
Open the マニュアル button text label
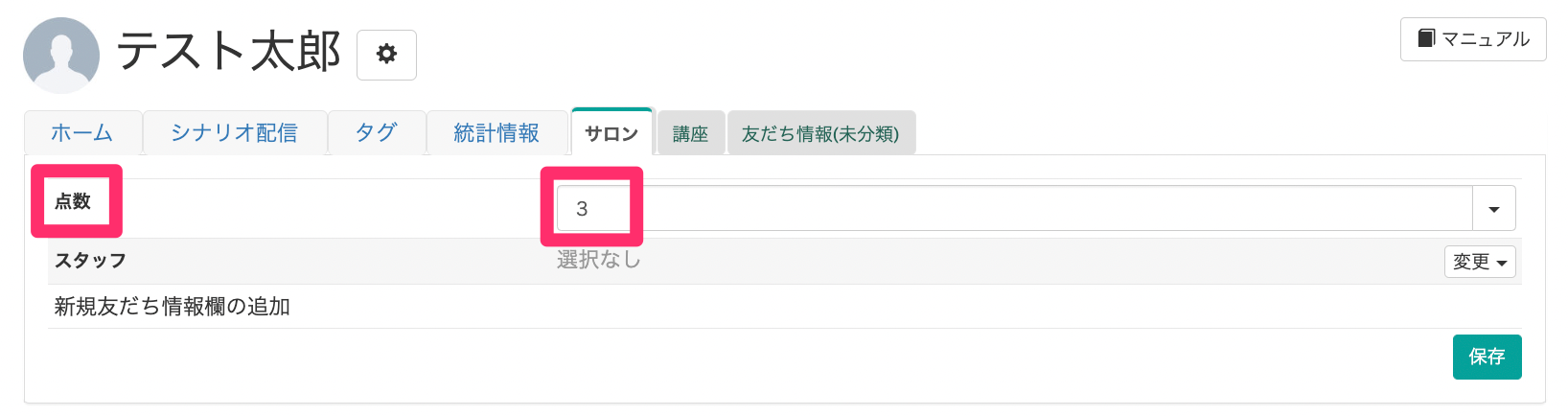click(1486, 39)
